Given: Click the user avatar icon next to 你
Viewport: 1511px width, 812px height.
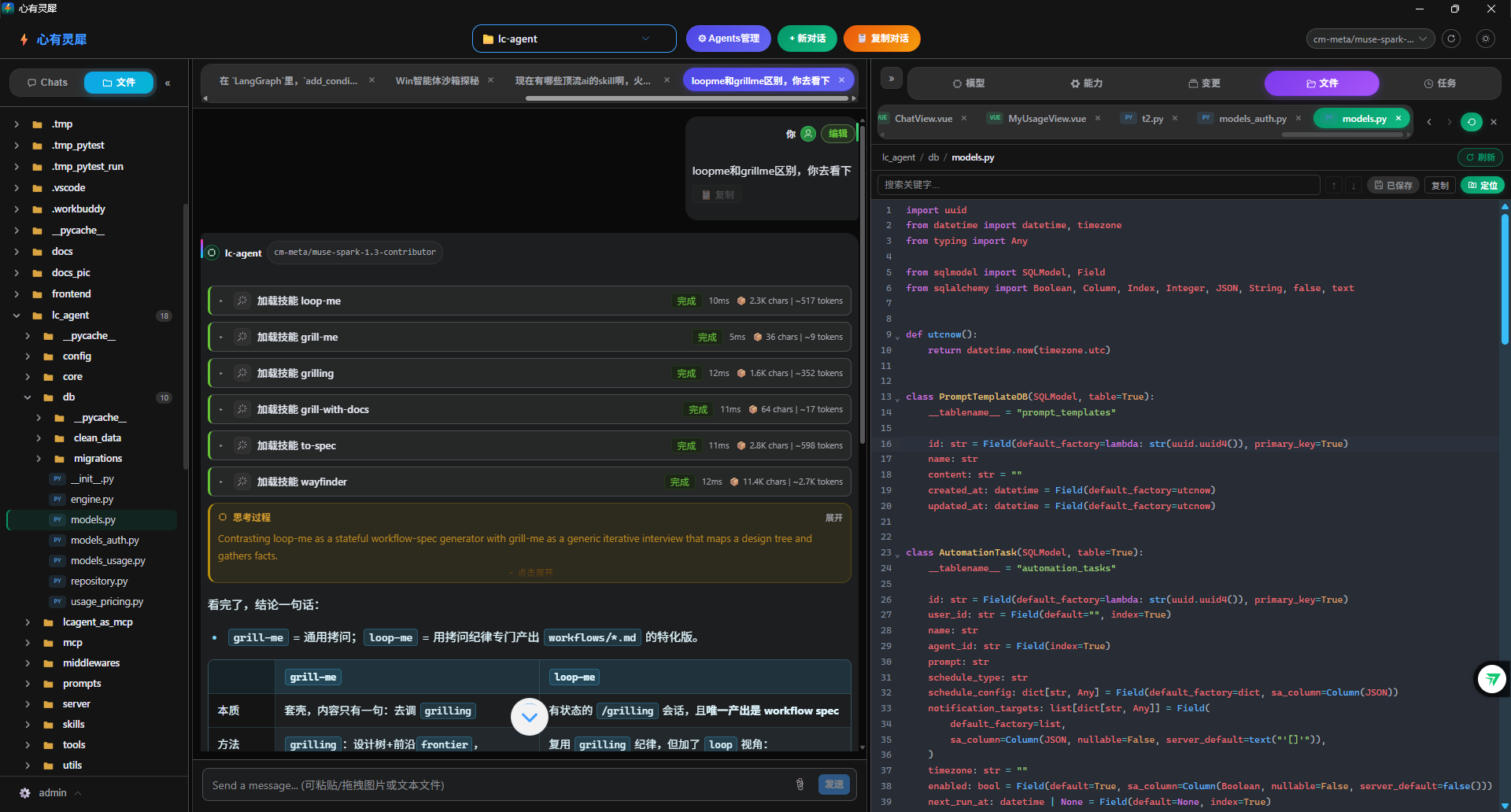Looking at the screenshot, I should (807, 134).
